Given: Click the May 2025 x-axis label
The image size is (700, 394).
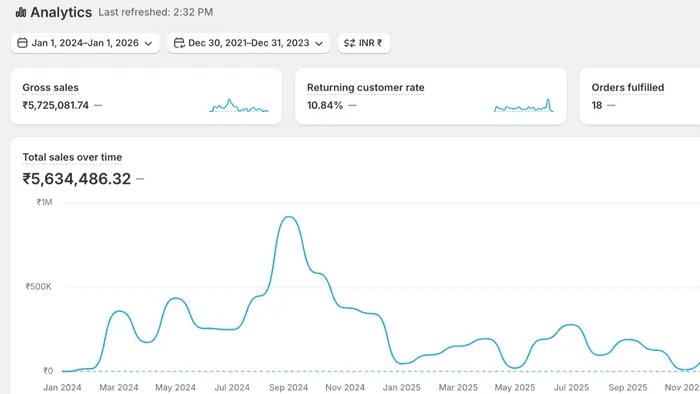Looking at the screenshot, I should coord(515,387).
